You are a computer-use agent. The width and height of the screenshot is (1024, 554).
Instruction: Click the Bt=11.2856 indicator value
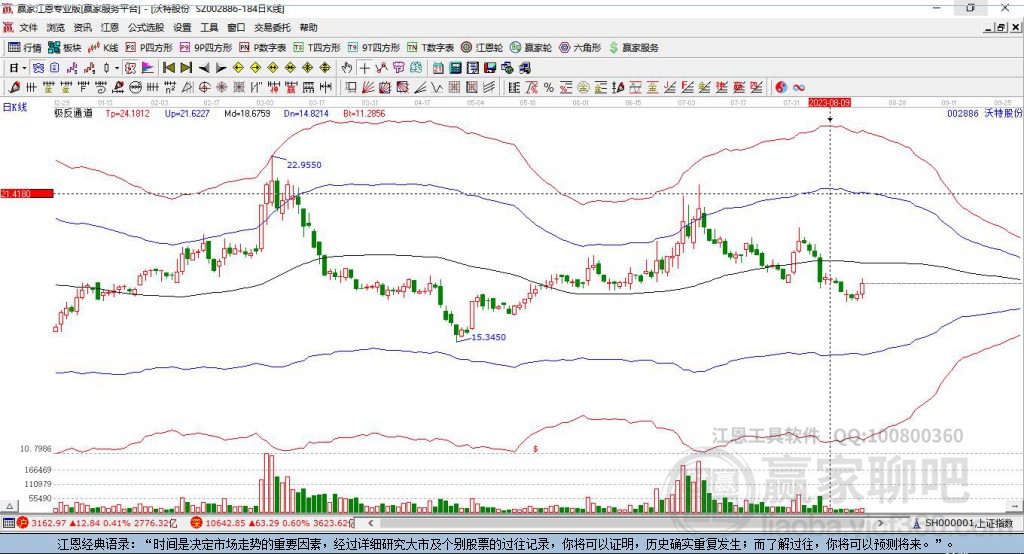point(364,114)
